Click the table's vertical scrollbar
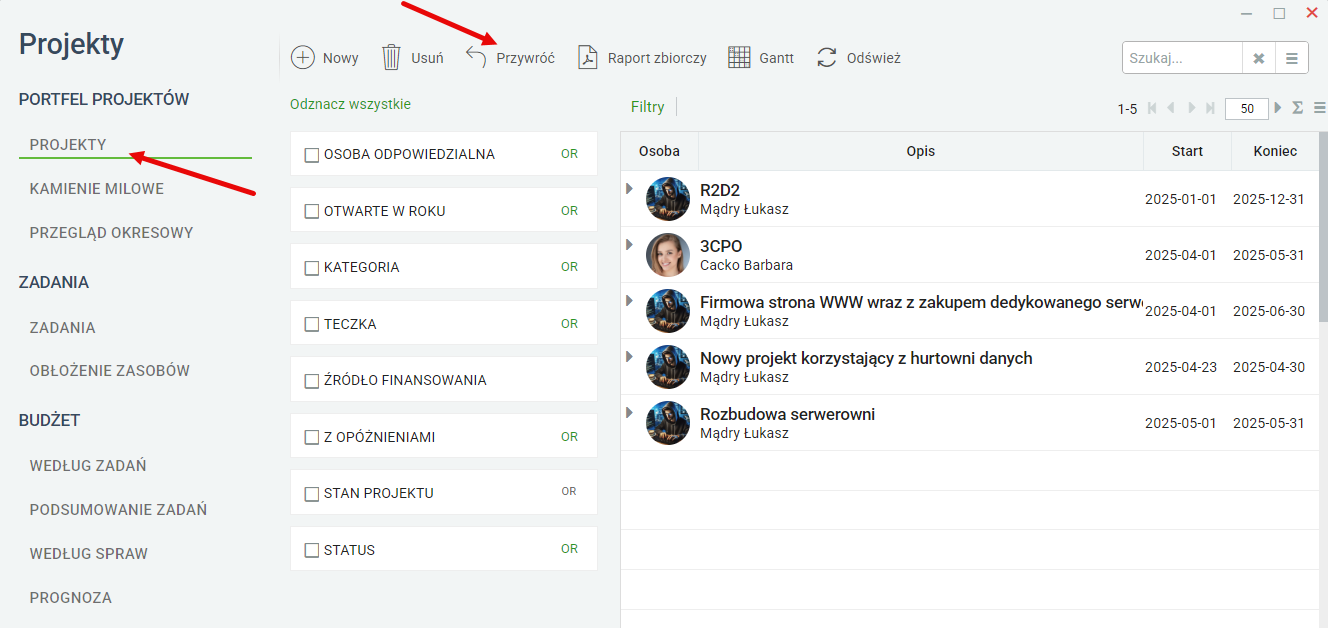The image size is (1328, 628). pos(1324,228)
